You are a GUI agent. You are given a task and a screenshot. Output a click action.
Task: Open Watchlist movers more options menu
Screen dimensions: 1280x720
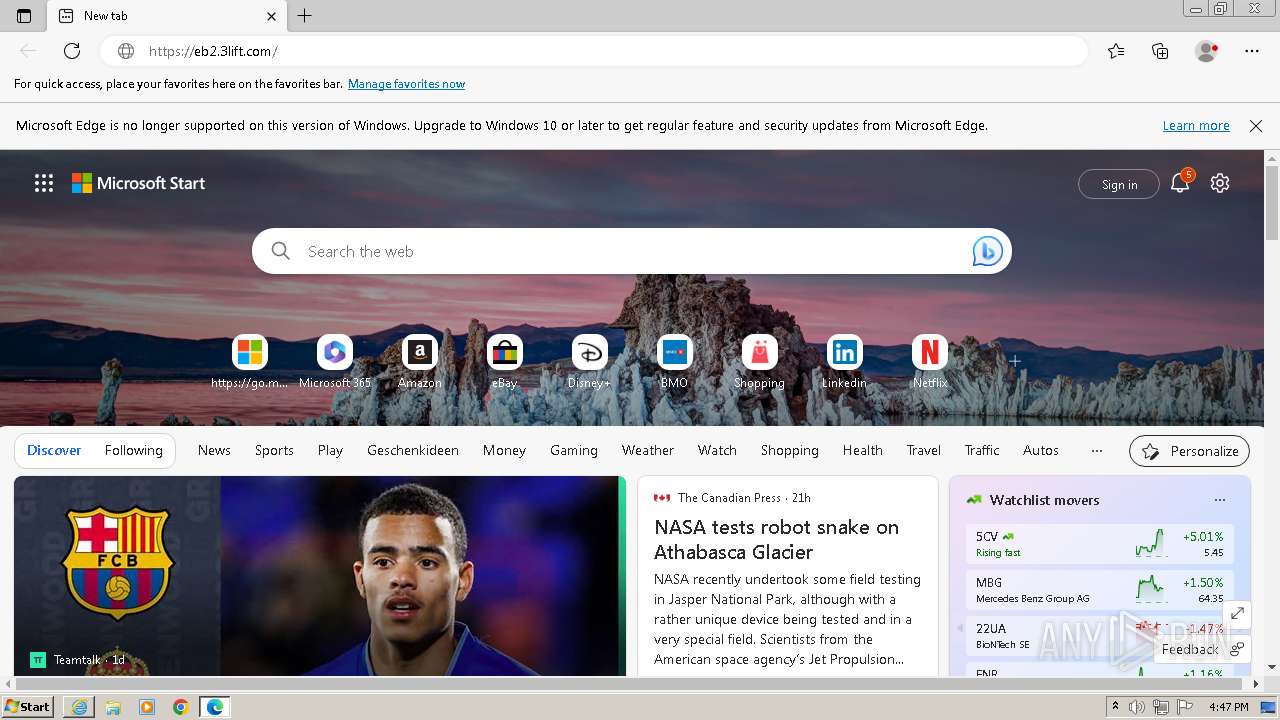(1219, 500)
